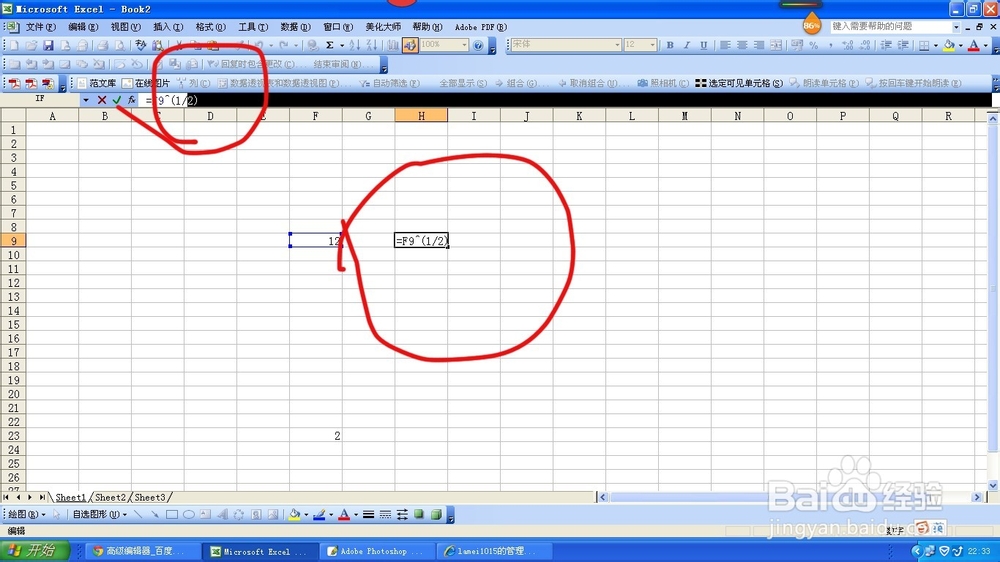Toggle align right

(x=758, y=45)
